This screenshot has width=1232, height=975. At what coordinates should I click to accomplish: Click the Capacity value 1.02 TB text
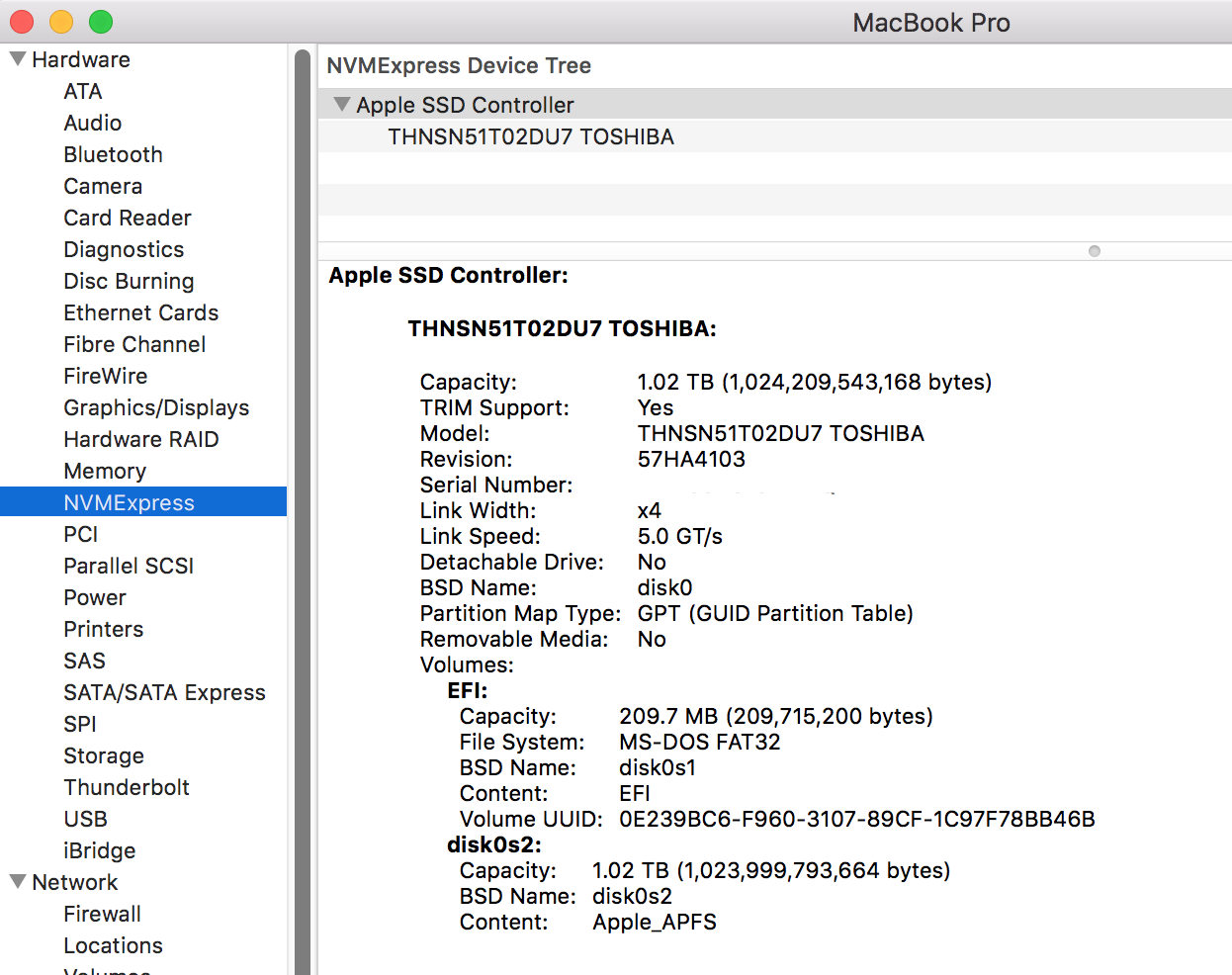814,382
